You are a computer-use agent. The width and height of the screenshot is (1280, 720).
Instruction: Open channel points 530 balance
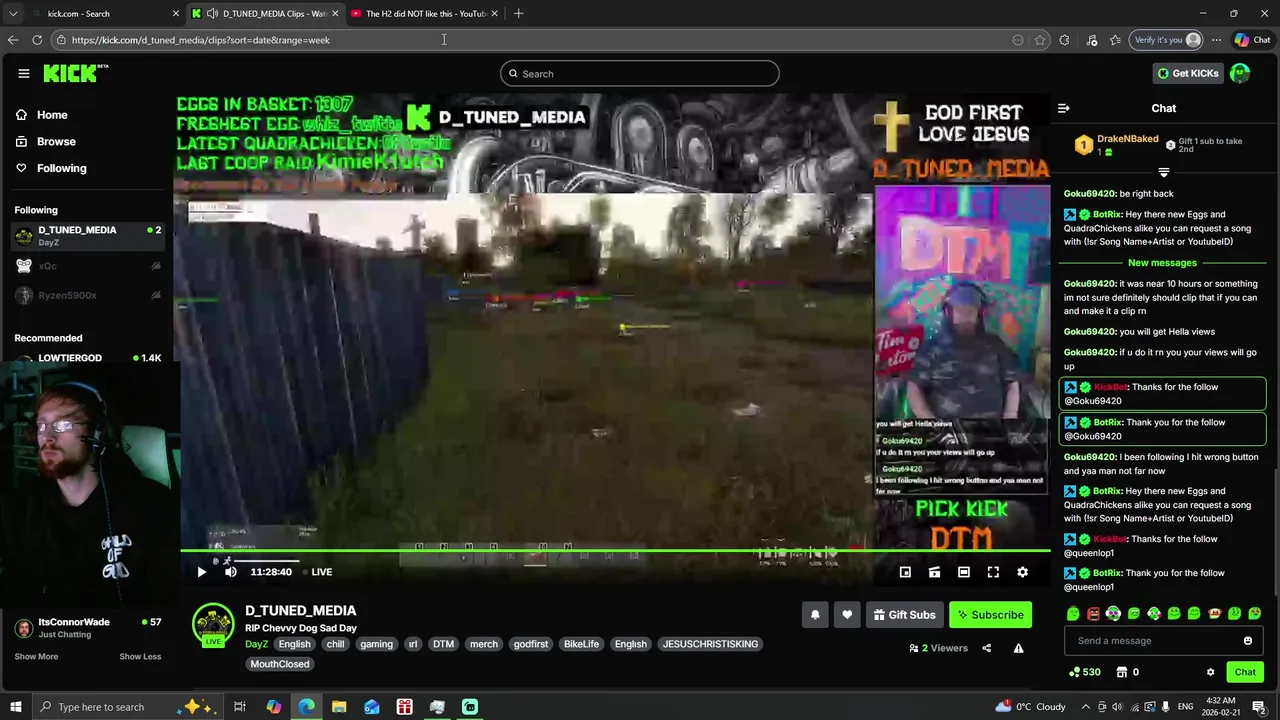coord(1084,672)
